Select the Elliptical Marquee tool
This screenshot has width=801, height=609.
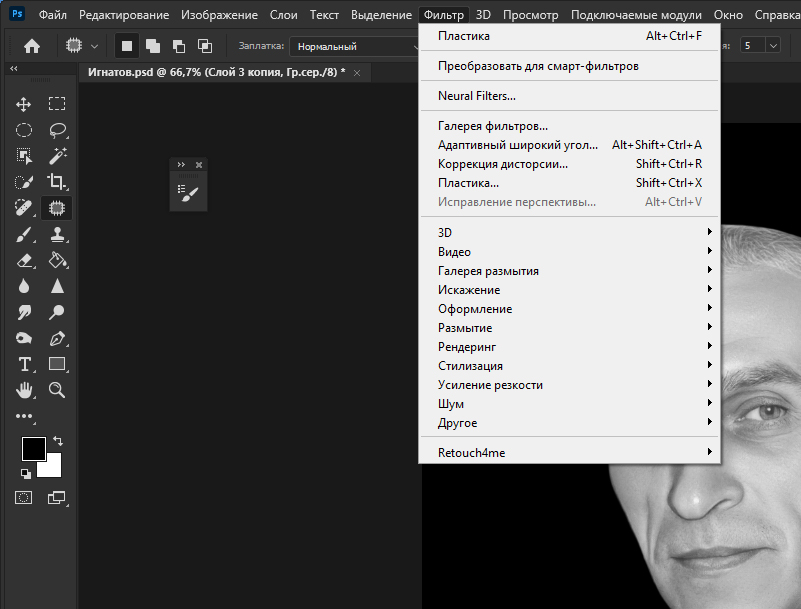(23, 130)
